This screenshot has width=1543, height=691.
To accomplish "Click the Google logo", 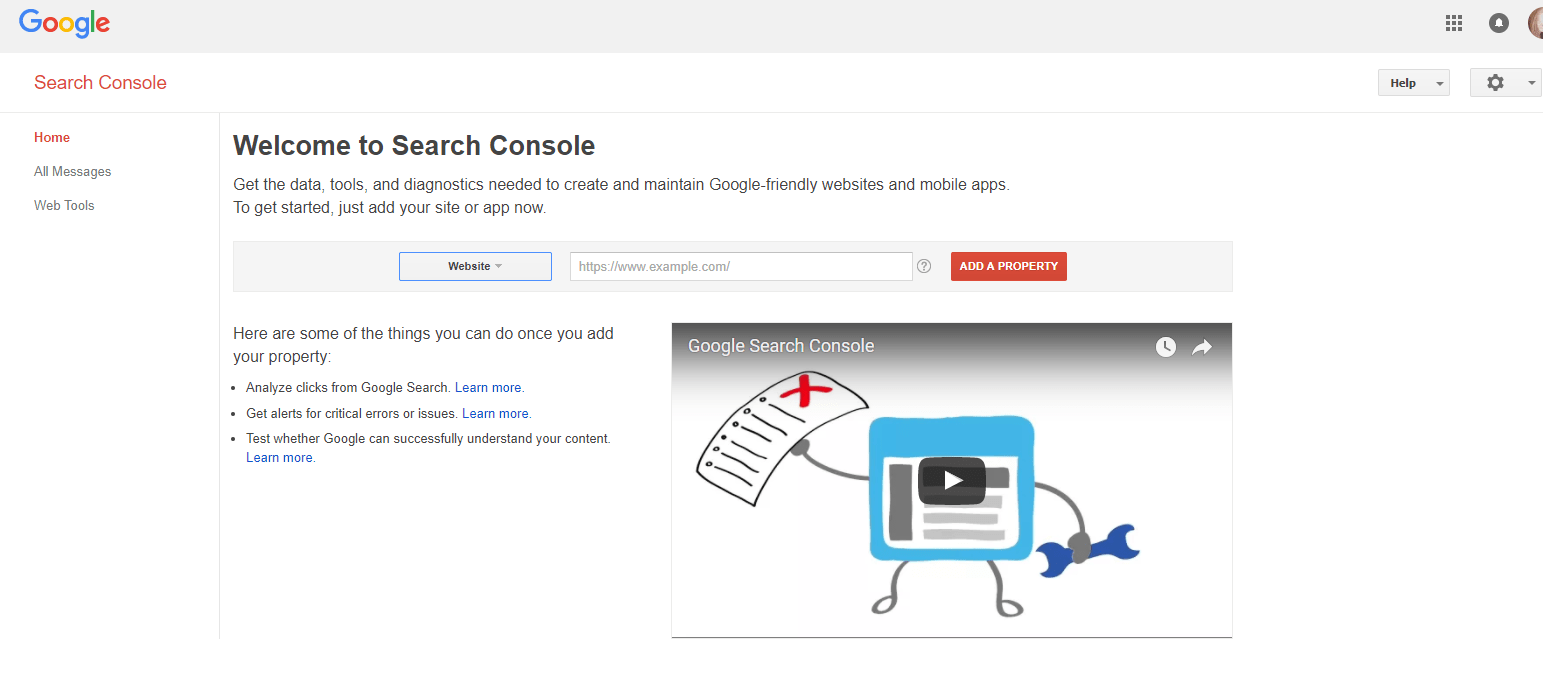I will 64,24.
